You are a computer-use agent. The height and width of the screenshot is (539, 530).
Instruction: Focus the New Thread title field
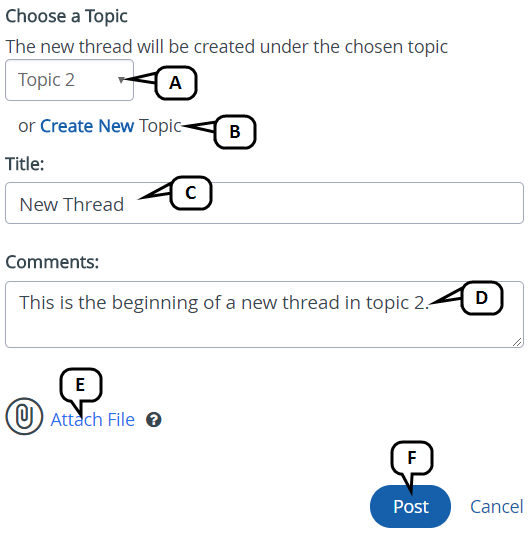tap(264, 203)
